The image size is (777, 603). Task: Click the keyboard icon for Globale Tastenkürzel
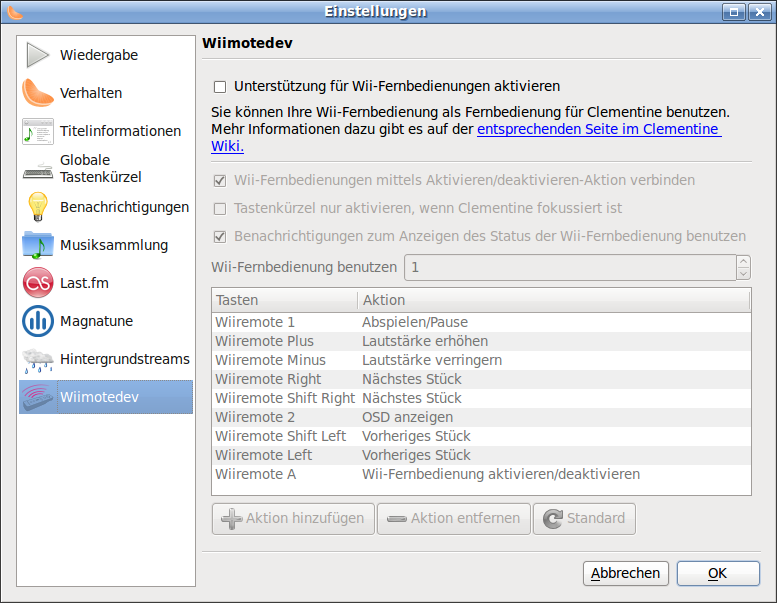tap(38, 169)
